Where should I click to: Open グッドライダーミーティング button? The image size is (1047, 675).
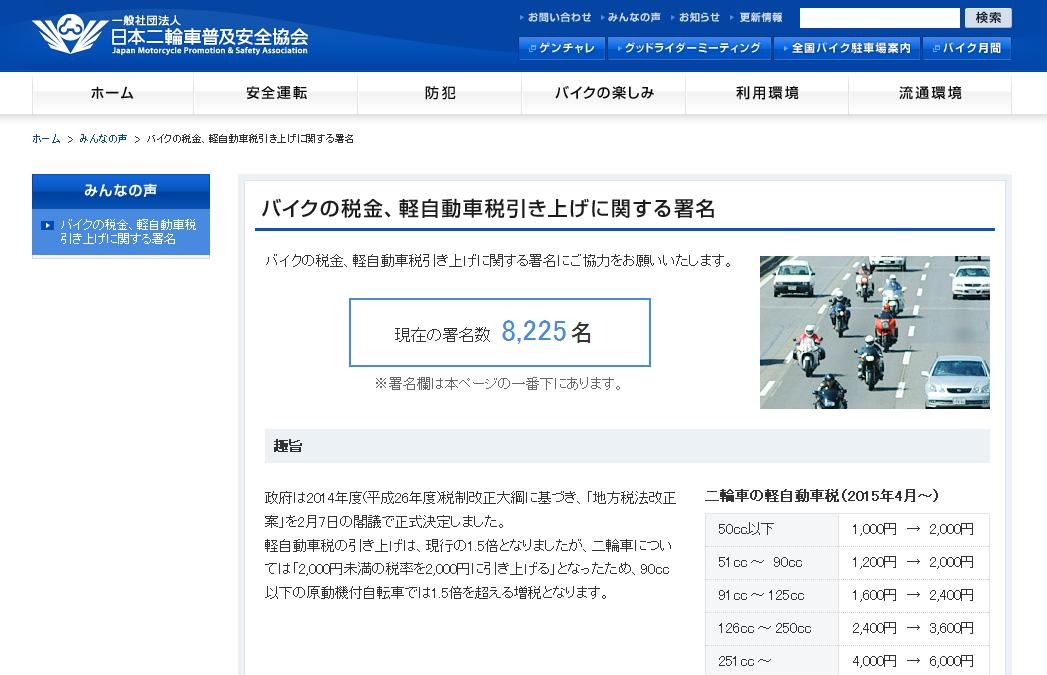[688, 48]
